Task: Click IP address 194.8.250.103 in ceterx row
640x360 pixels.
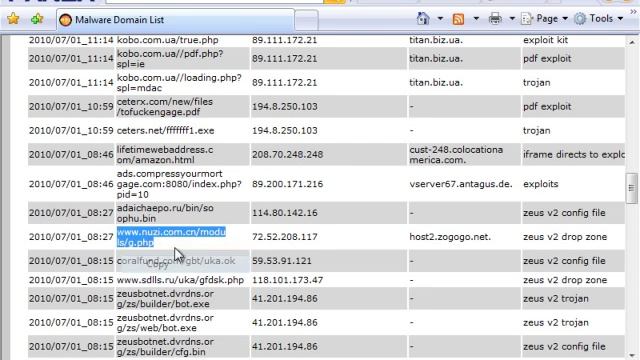Action: pyautogui.click(x=284, y=107)
